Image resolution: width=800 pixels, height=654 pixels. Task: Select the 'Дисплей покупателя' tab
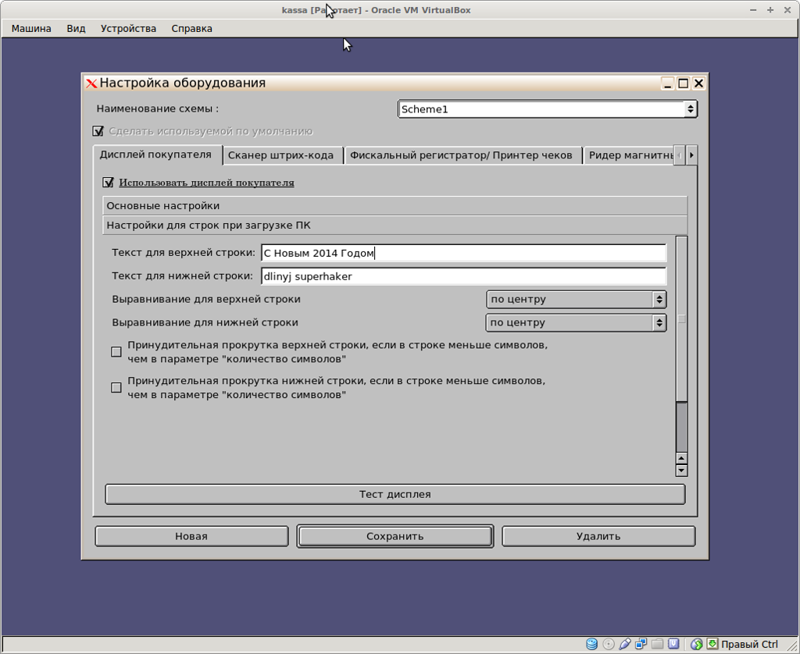pyautogui.click(x=156, y=155)
